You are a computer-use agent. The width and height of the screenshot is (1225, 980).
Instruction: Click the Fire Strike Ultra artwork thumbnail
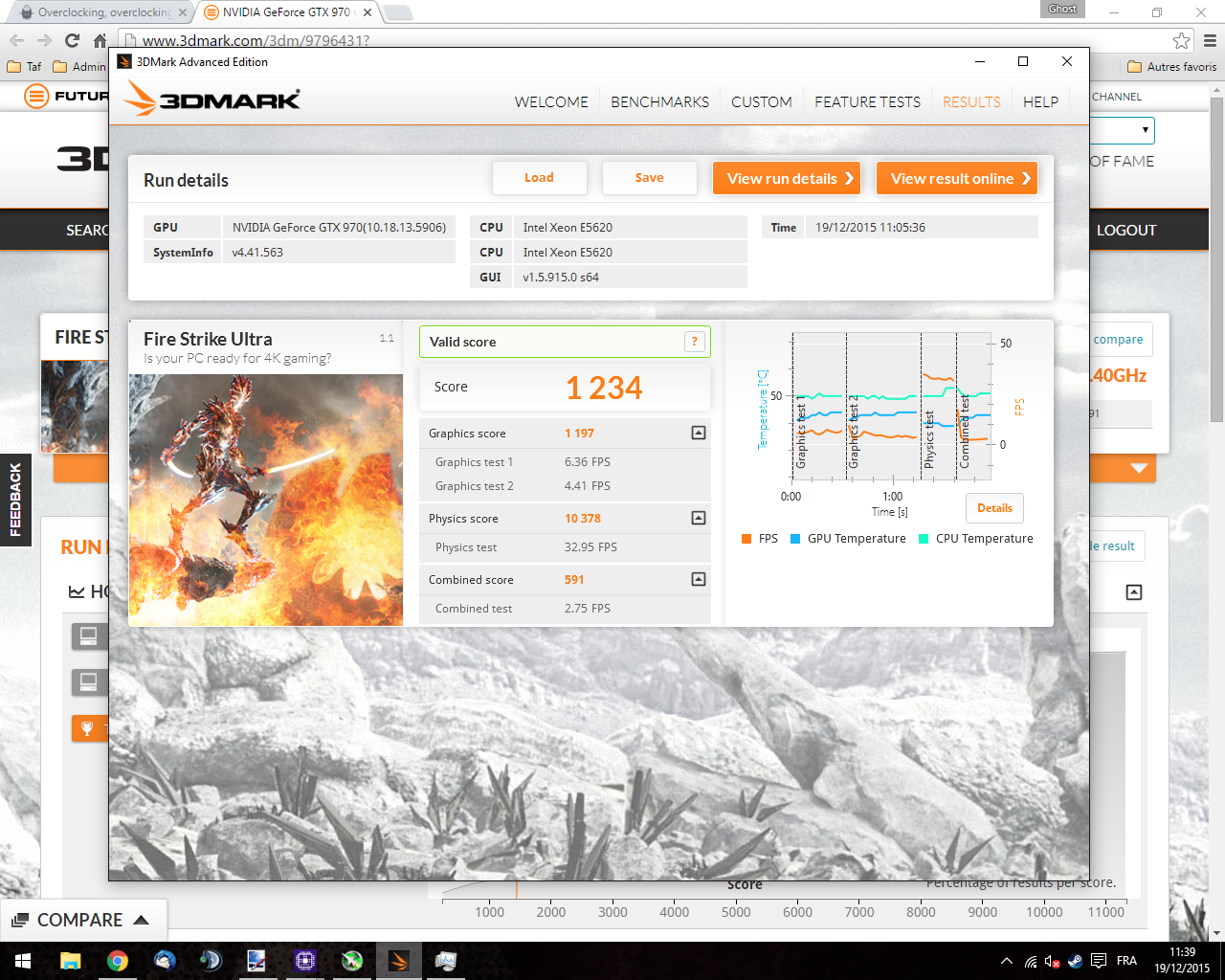point(266,500)
